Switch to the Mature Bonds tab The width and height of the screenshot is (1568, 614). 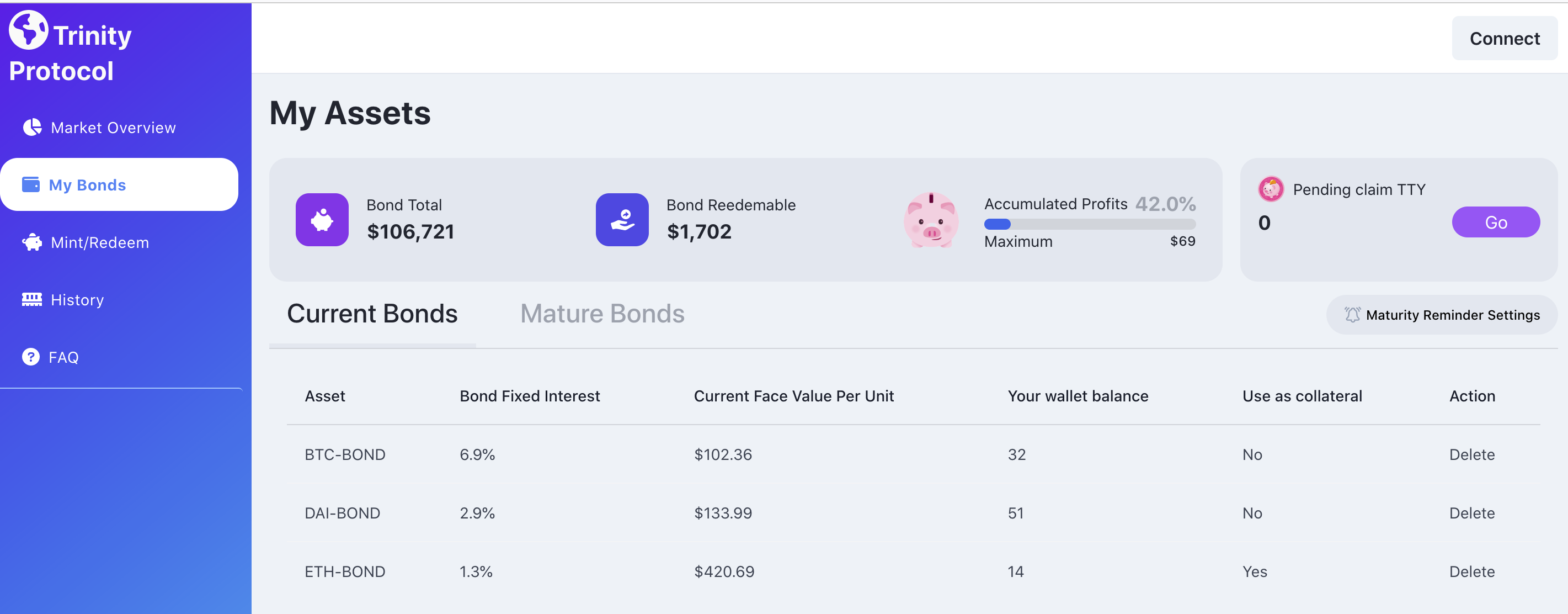(602, 314)
